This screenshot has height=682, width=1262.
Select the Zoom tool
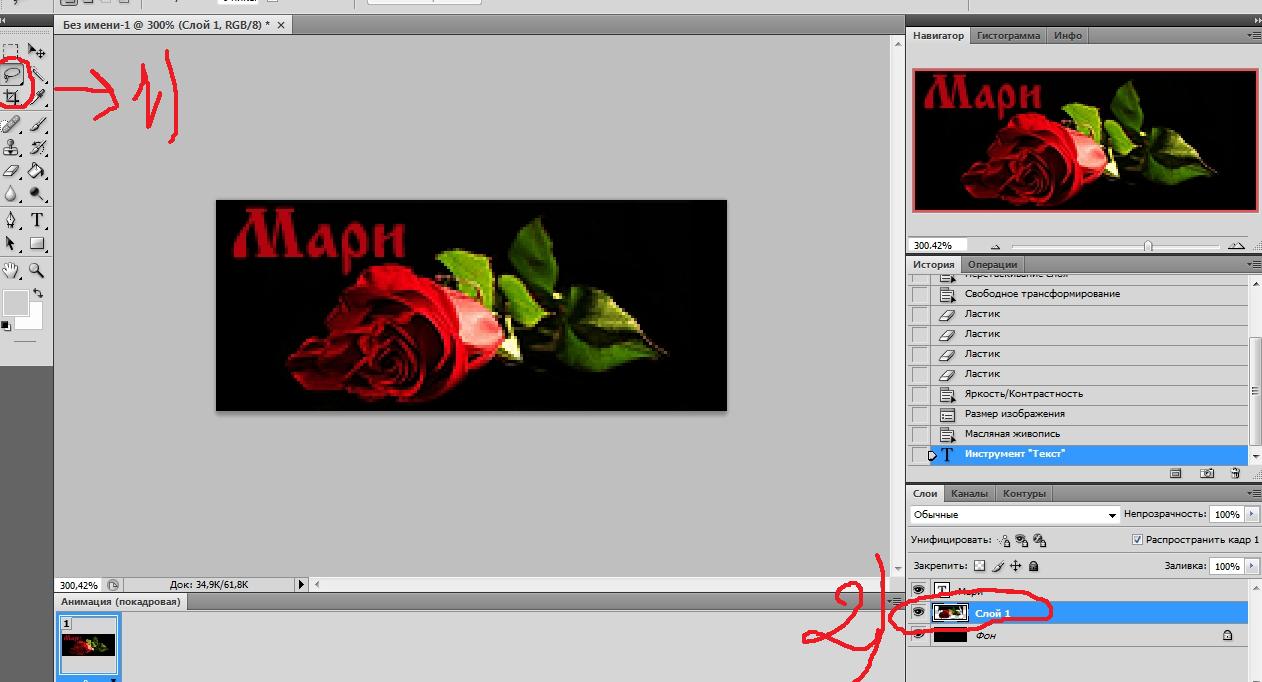(x=37, y=270)
